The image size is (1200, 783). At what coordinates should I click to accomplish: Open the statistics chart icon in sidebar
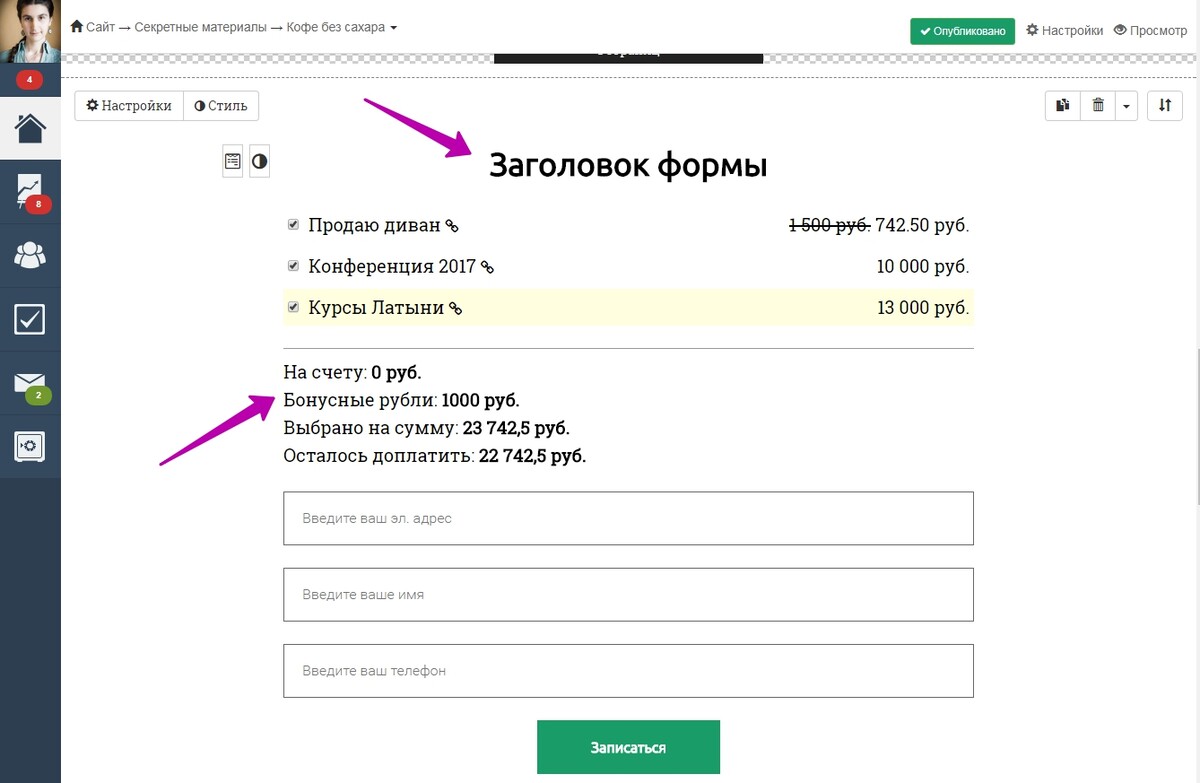click(30, 192)
